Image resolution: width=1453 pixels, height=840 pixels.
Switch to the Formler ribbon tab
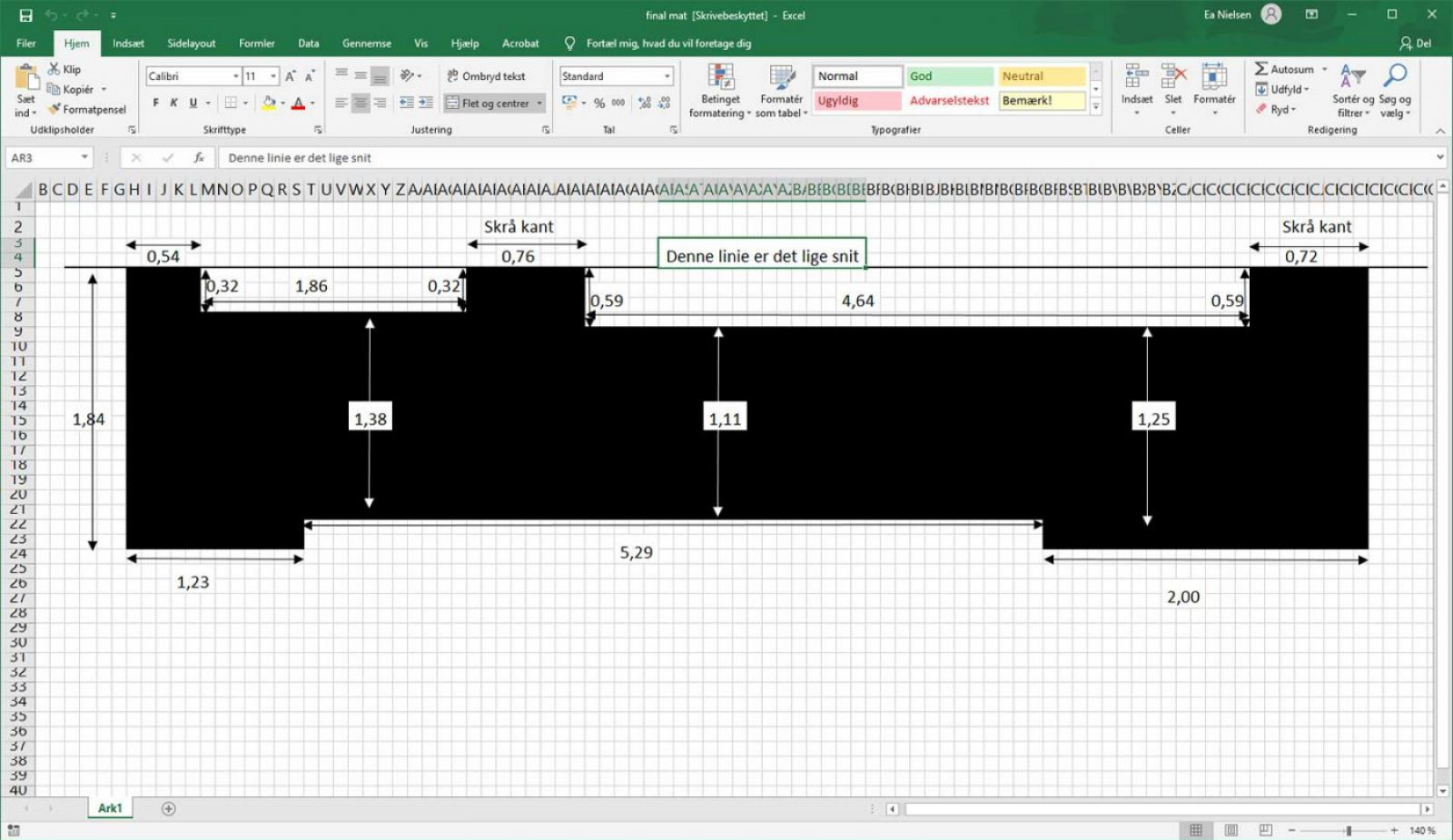pyautogui.click(x=256, y=43)
